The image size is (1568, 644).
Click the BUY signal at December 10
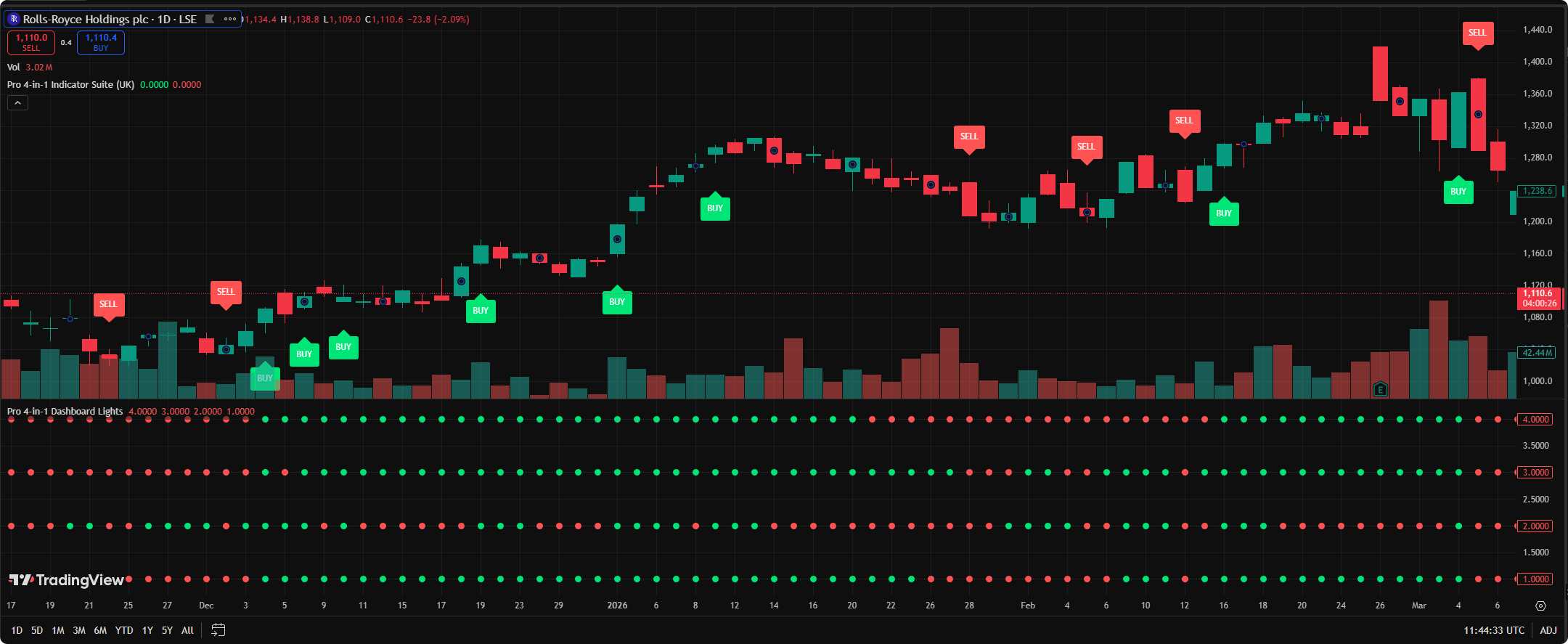click(x=343, y=346)
